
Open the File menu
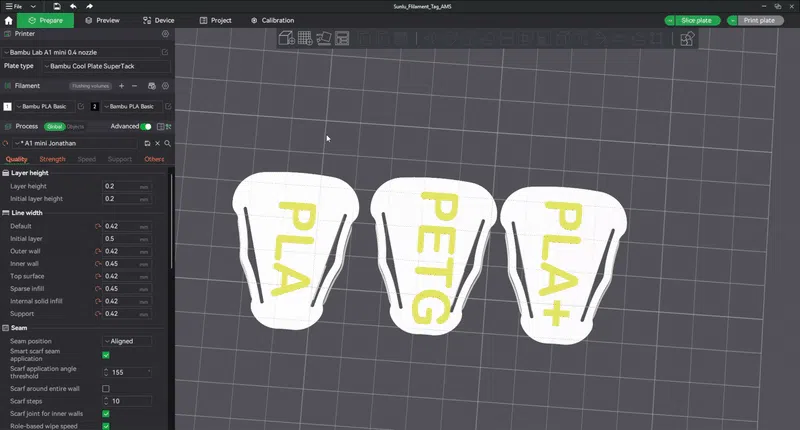click(14, 7)
